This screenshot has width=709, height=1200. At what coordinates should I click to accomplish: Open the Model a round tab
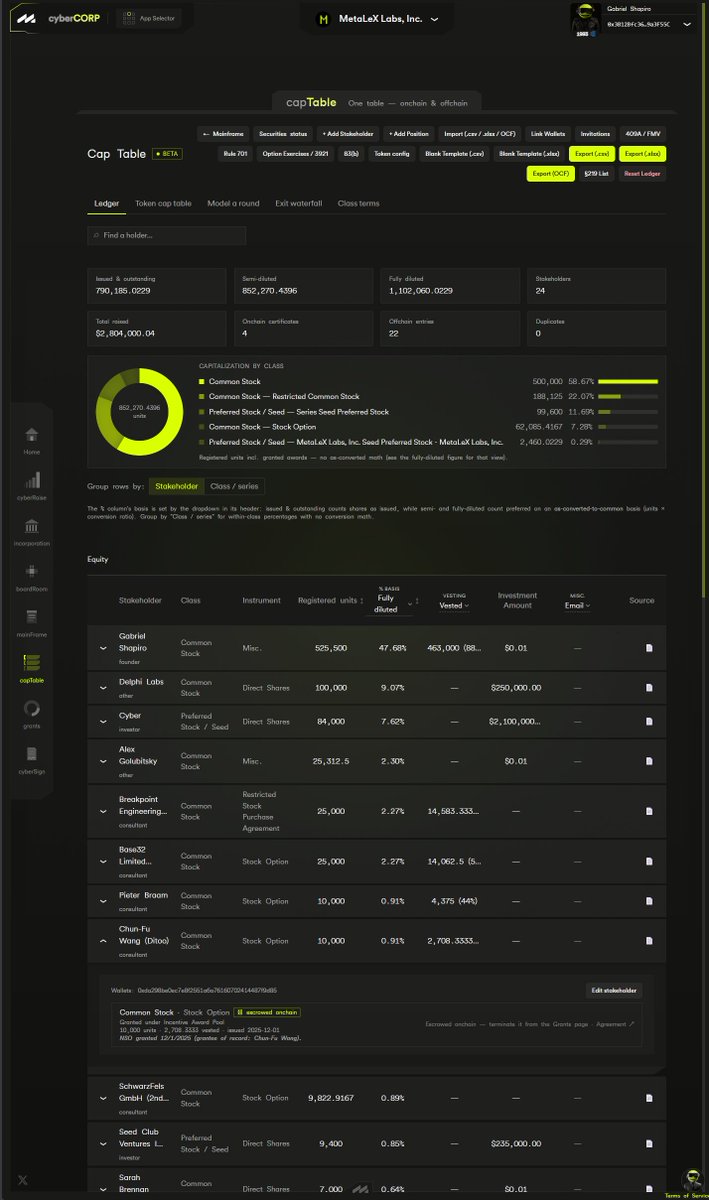tap(233, 203)
